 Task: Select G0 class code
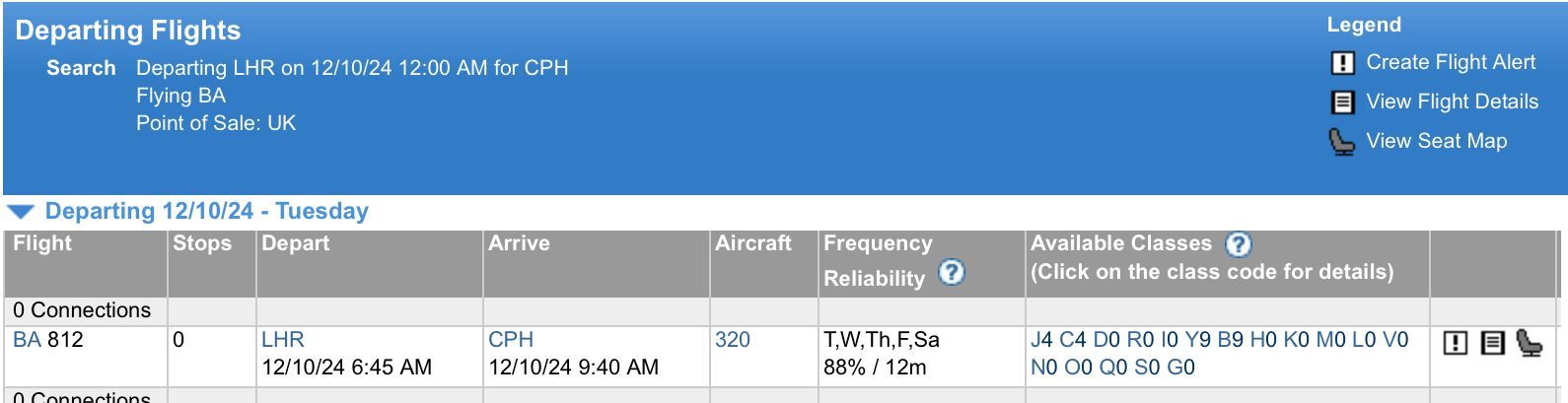click(x=1181, y=368)
